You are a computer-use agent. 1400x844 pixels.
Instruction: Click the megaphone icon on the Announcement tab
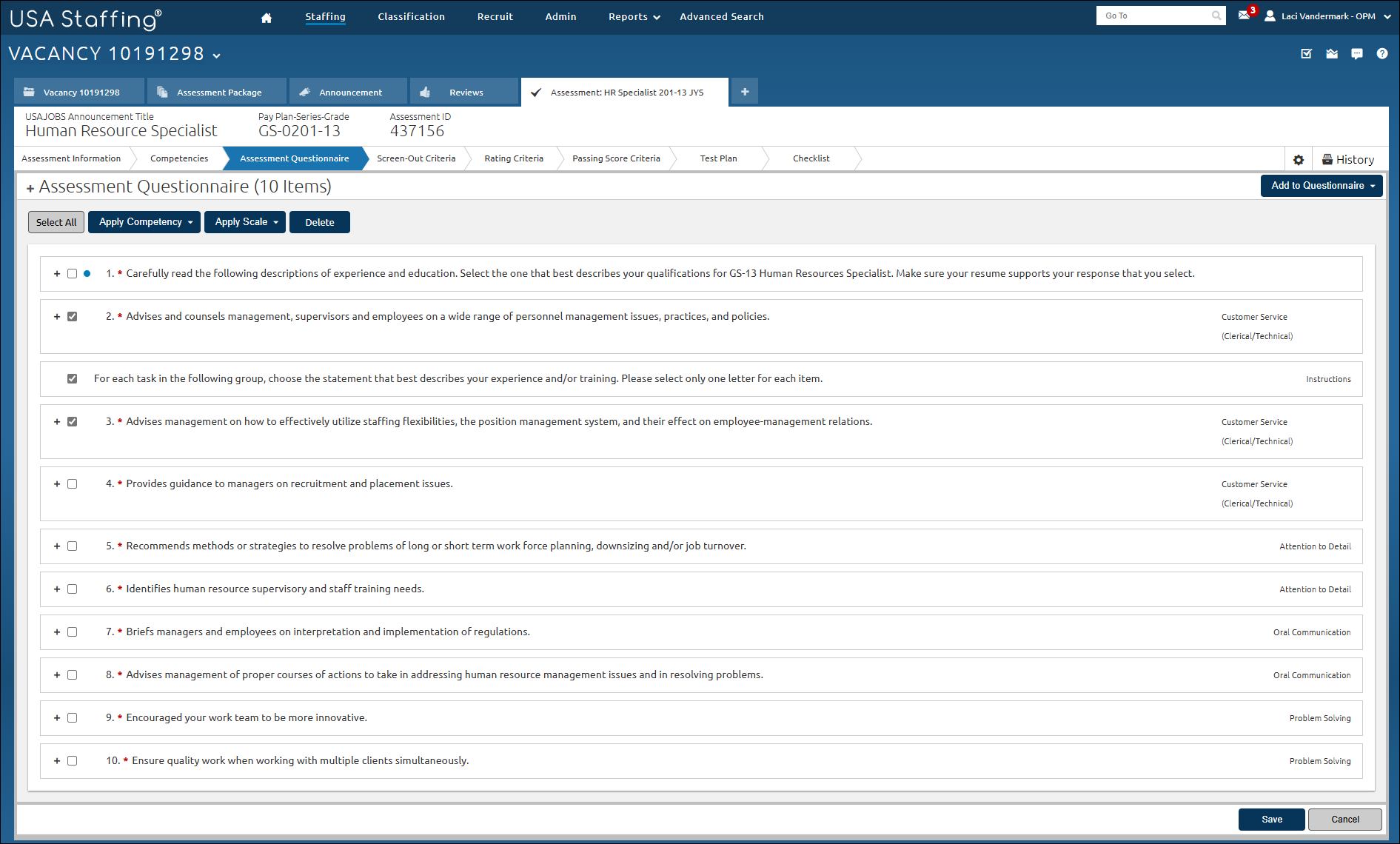(304, 93)
